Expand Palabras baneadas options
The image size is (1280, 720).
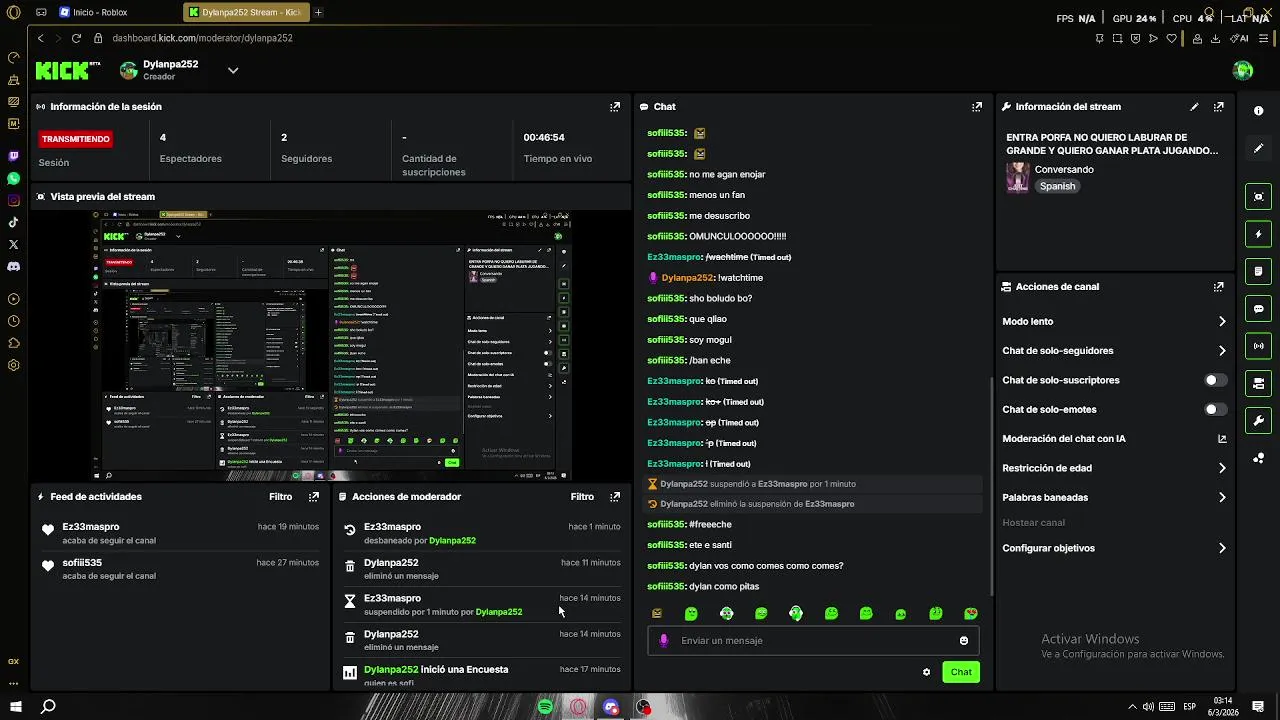coord(1222,497)
